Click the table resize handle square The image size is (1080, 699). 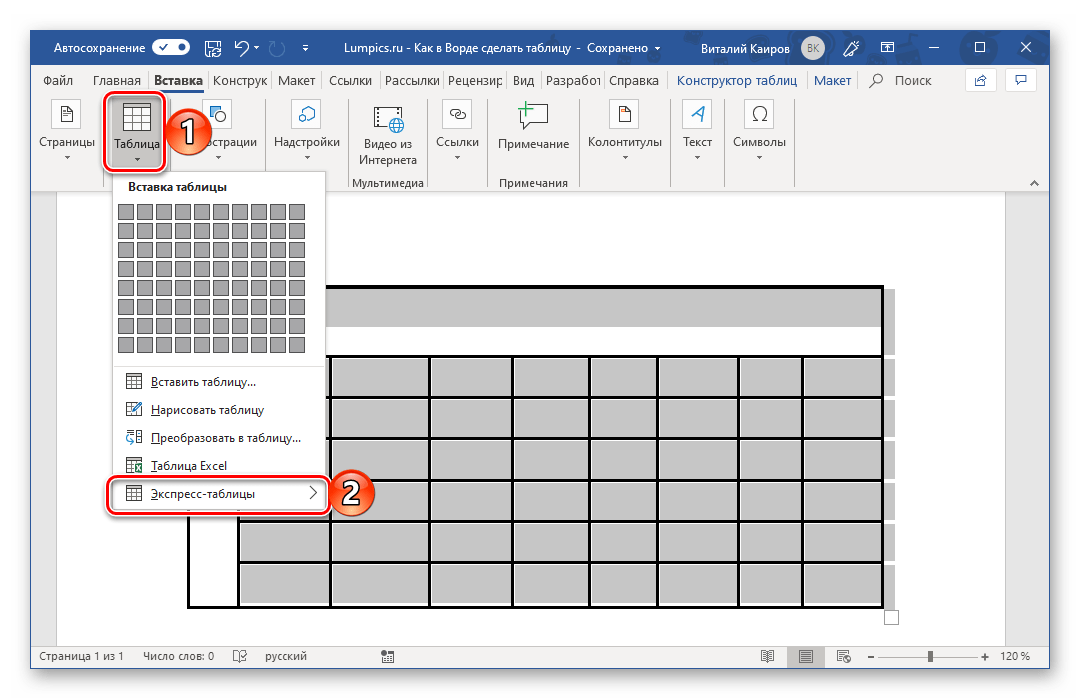coord(891,618)
